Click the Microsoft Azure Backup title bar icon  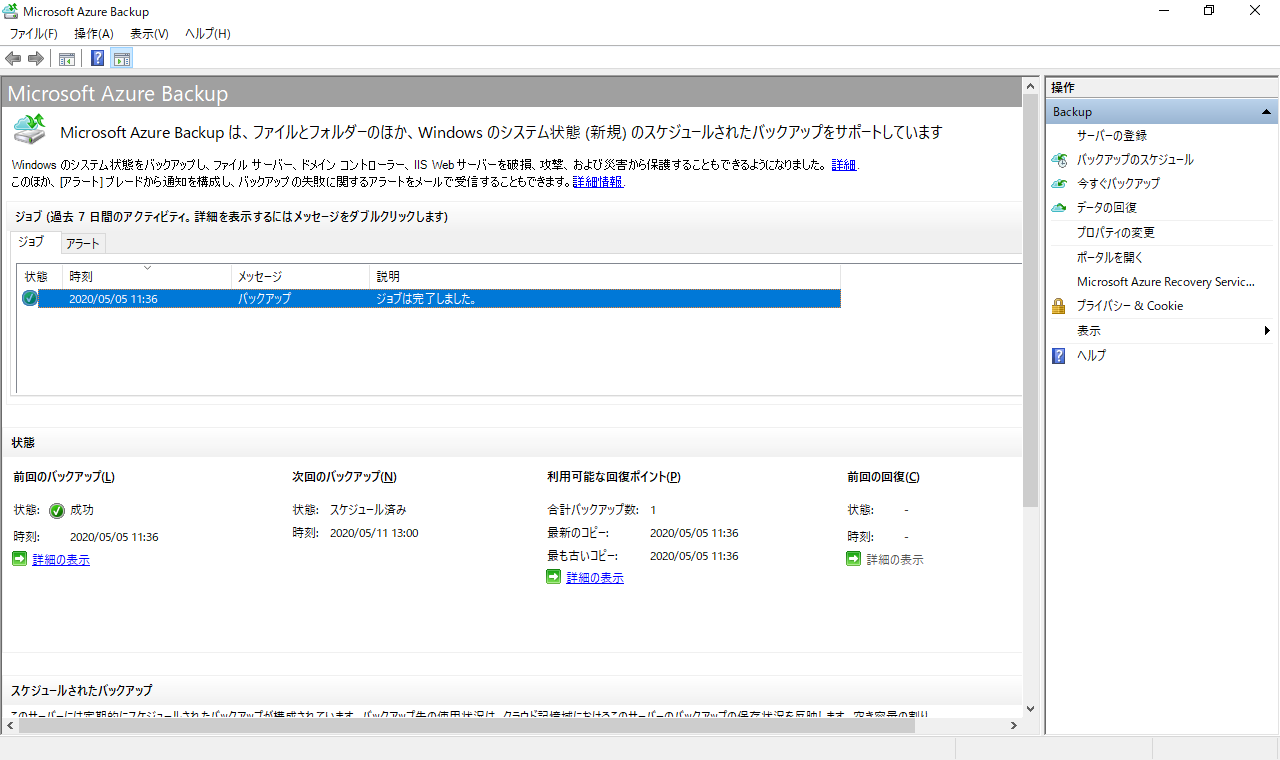click(x=12, y=11)
